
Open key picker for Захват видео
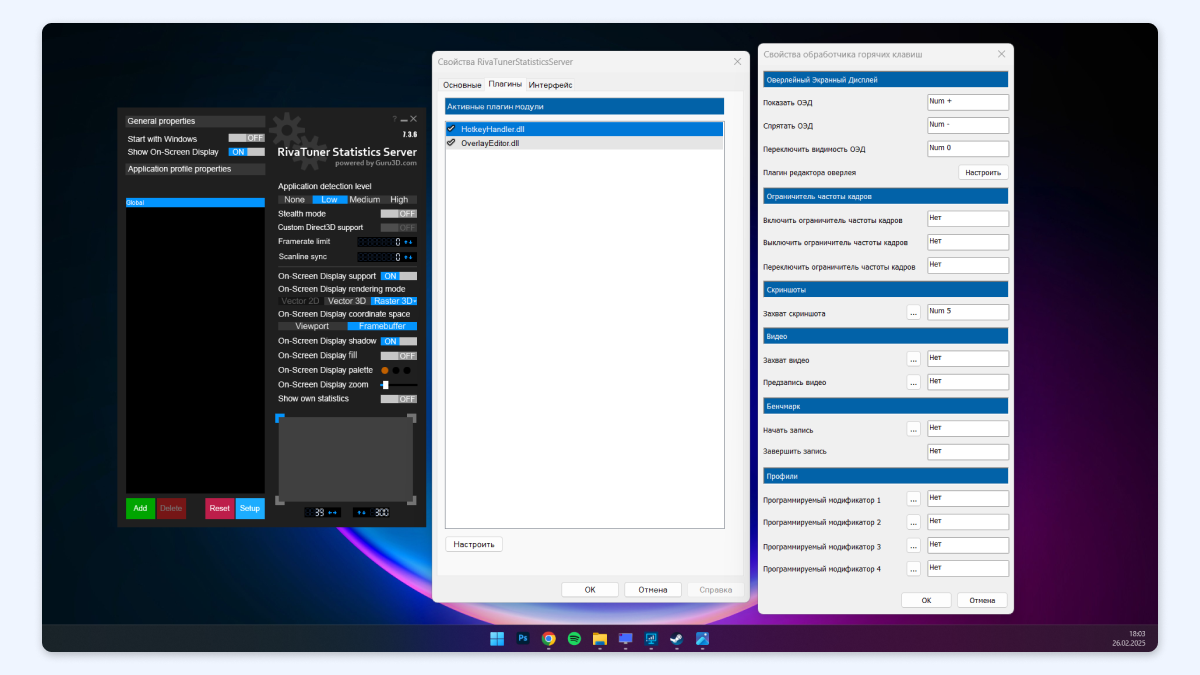tap(913, 359)
